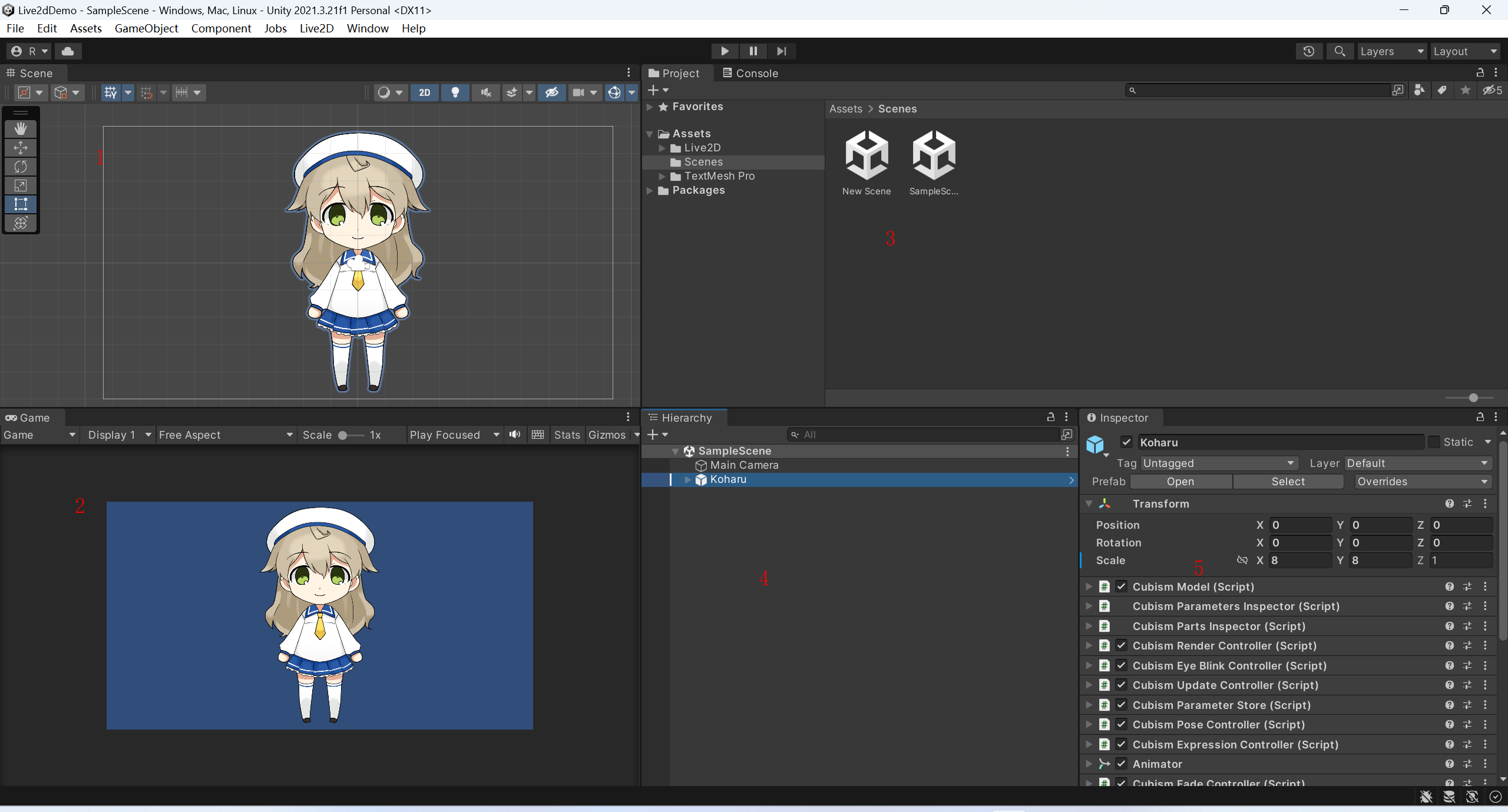Open Transform component help icon
1508x812 pixels.
click(x=1449, y=503)
